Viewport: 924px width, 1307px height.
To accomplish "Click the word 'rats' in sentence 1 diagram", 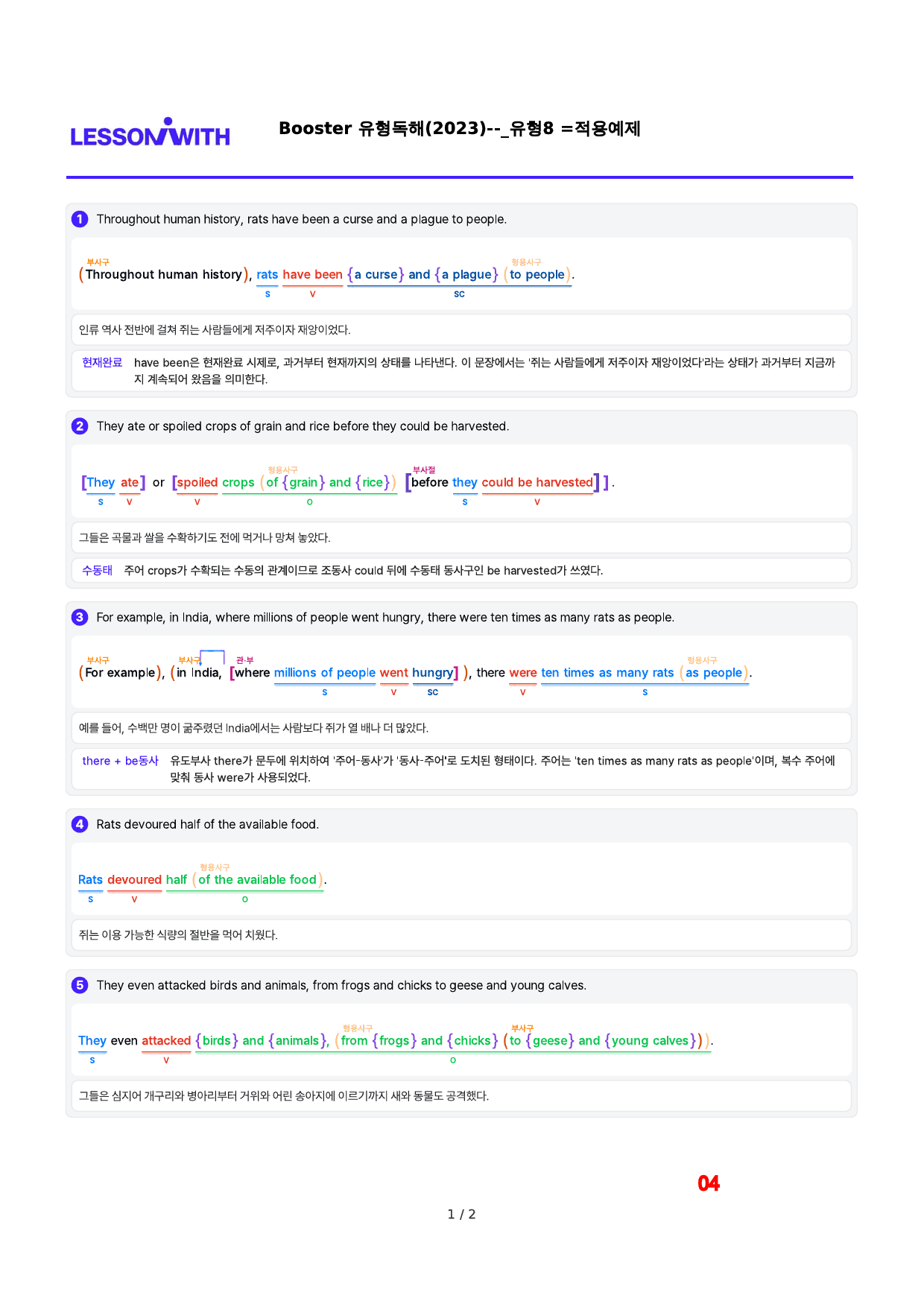I will (268, 274).
